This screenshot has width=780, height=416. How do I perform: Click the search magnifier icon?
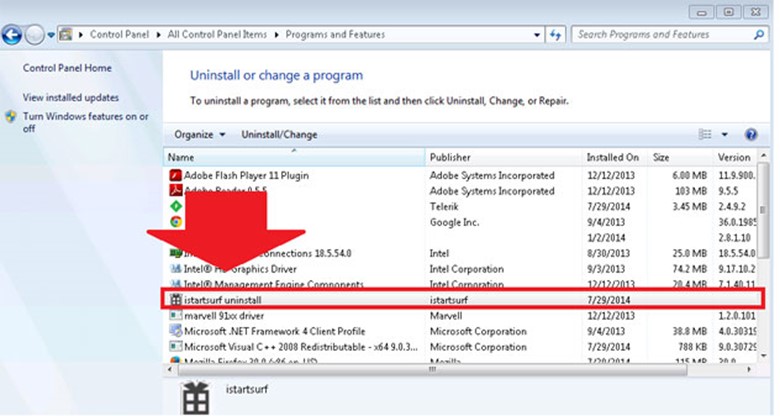click(x=759, y=34)
